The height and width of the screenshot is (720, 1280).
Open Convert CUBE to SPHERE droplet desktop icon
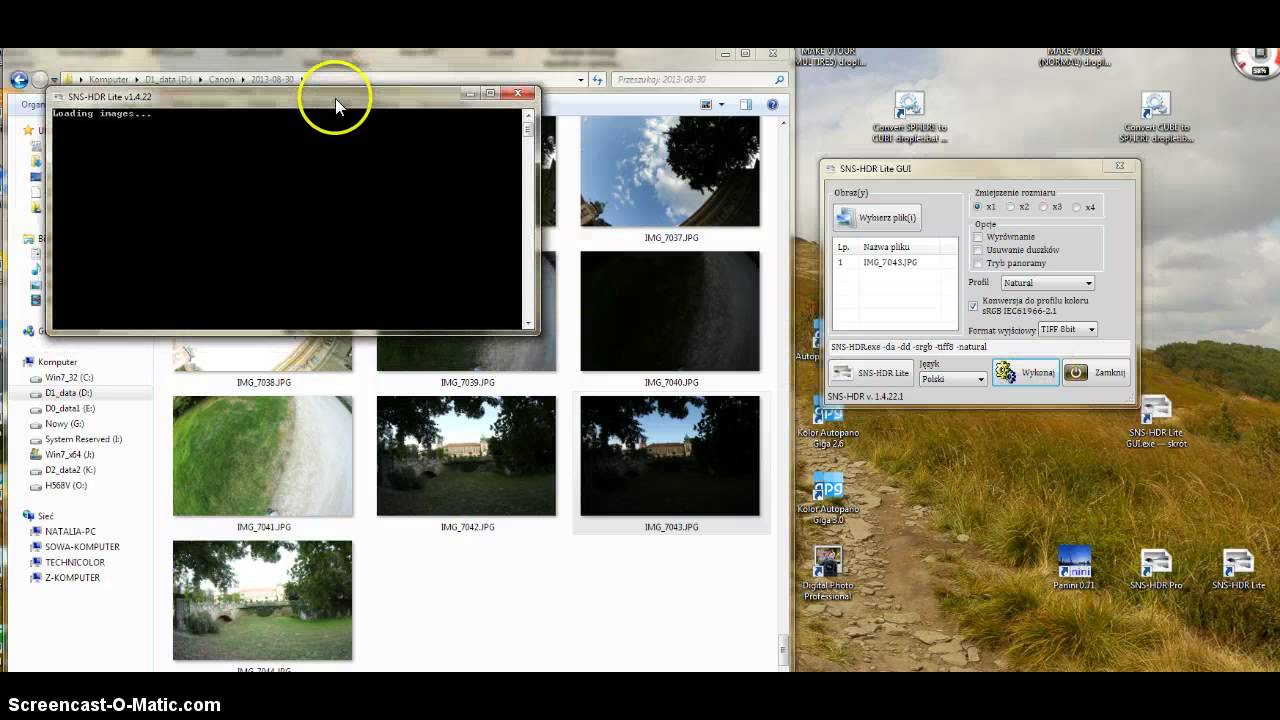tap(1155, 118)
